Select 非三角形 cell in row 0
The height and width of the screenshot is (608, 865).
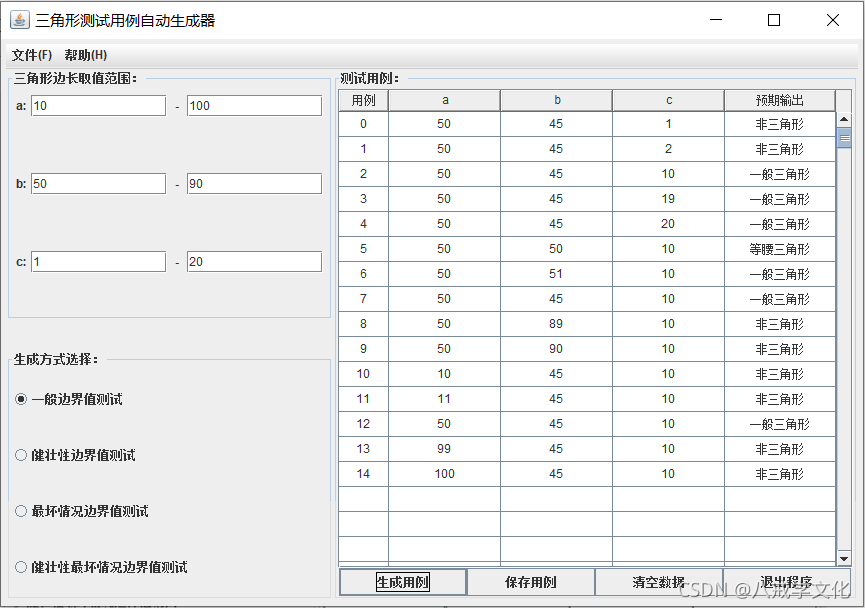click(x=780, y=124)
